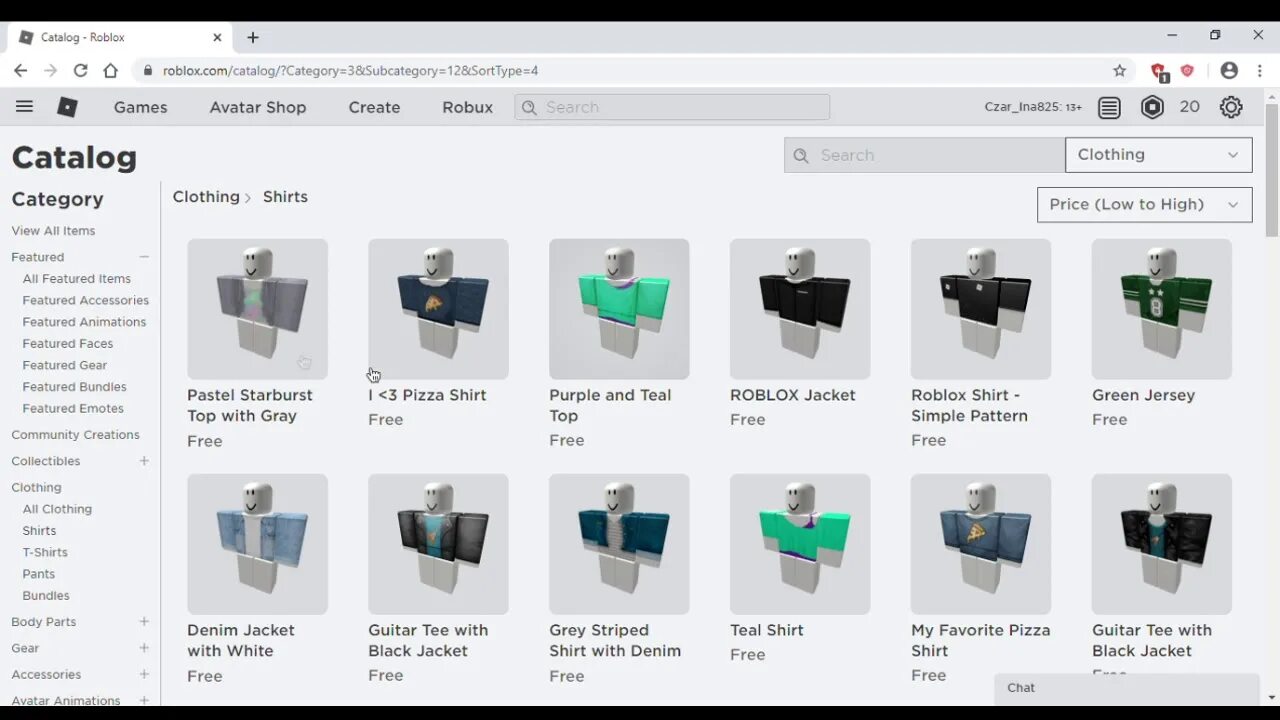This screenshot has height=720, width=1280.
Task: Open Green Jersey thumbnail
Action: click(1162, 309)
